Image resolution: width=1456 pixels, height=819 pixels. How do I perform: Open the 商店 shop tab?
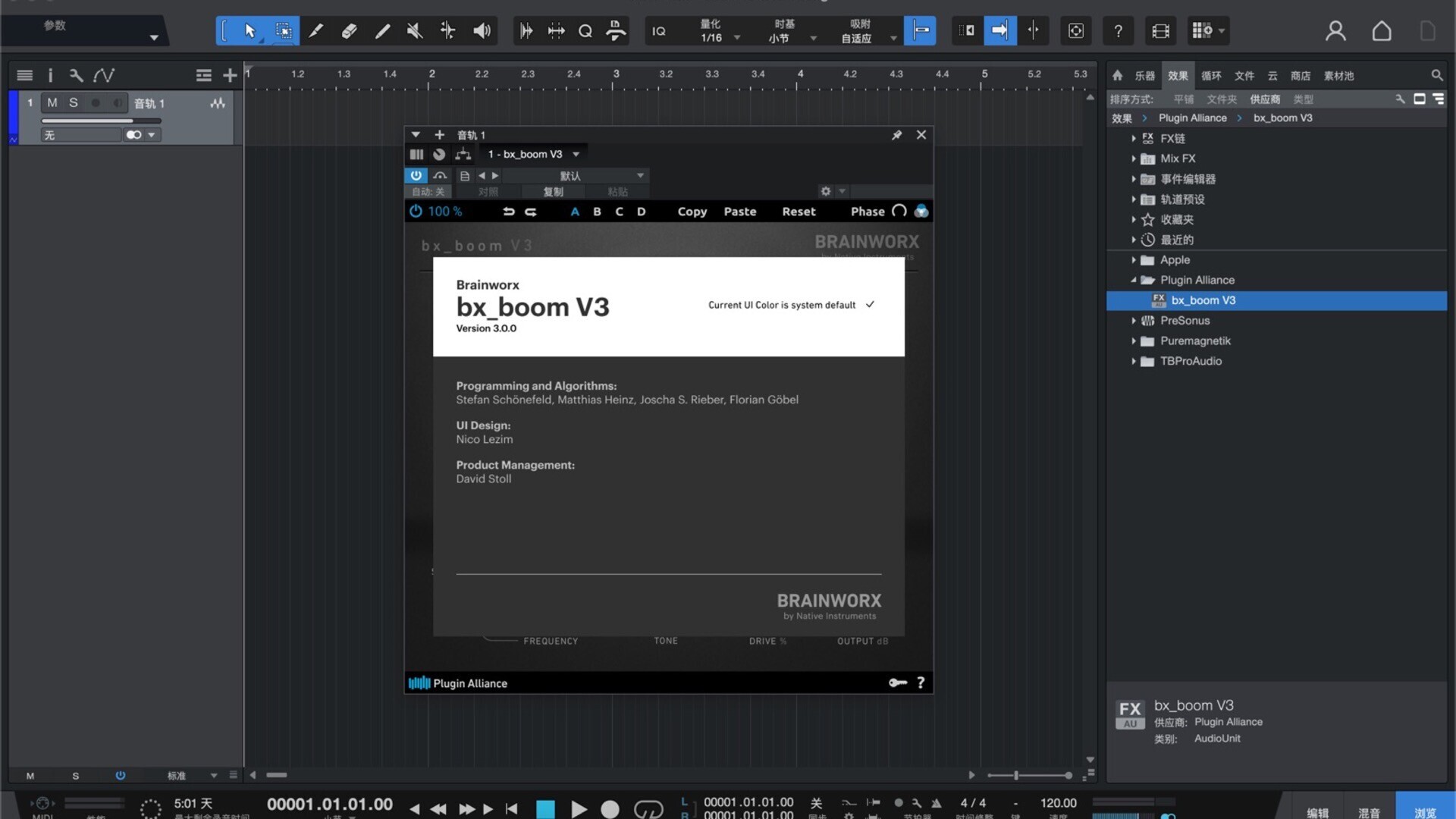(1301, 76)
